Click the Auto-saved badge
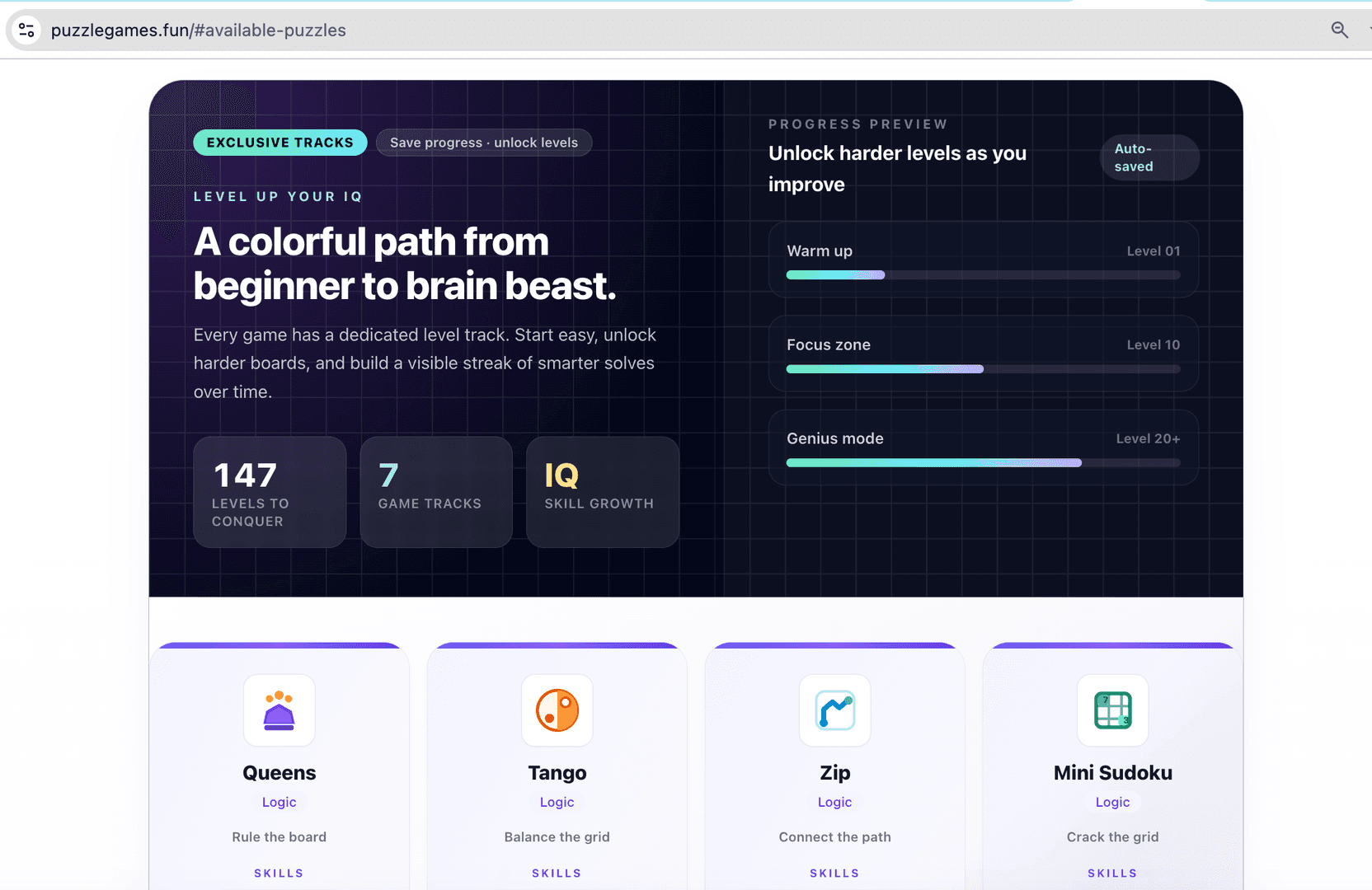 (1149, 157)
